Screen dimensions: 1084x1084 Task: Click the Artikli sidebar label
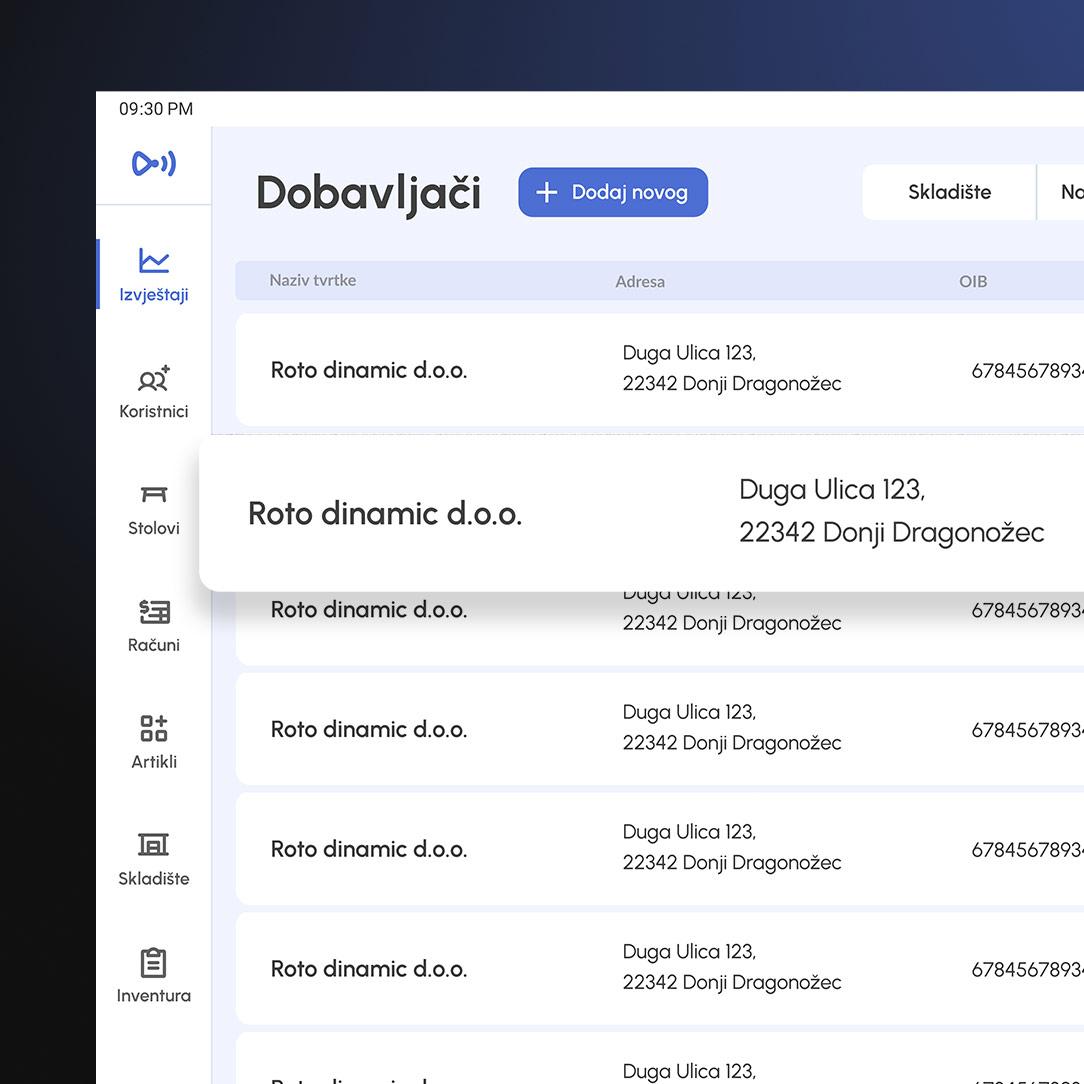[x=153, y=762]
